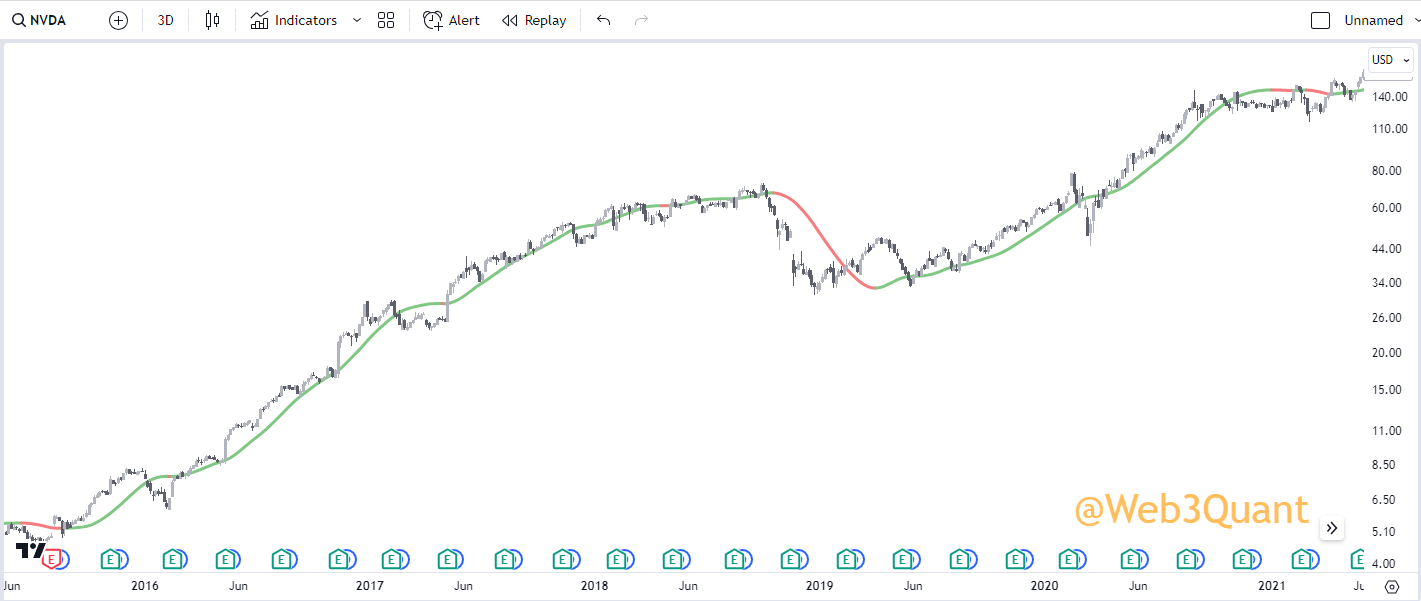The image size is (1421, 601).
Task: Open indicator templates four-squares icon
Action: click(386, 20)
